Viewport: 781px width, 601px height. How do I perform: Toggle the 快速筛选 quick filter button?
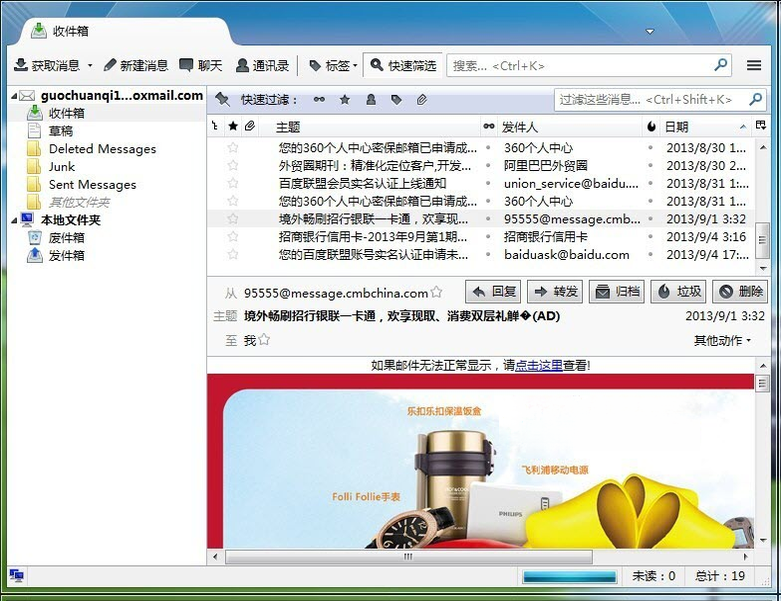403,65
